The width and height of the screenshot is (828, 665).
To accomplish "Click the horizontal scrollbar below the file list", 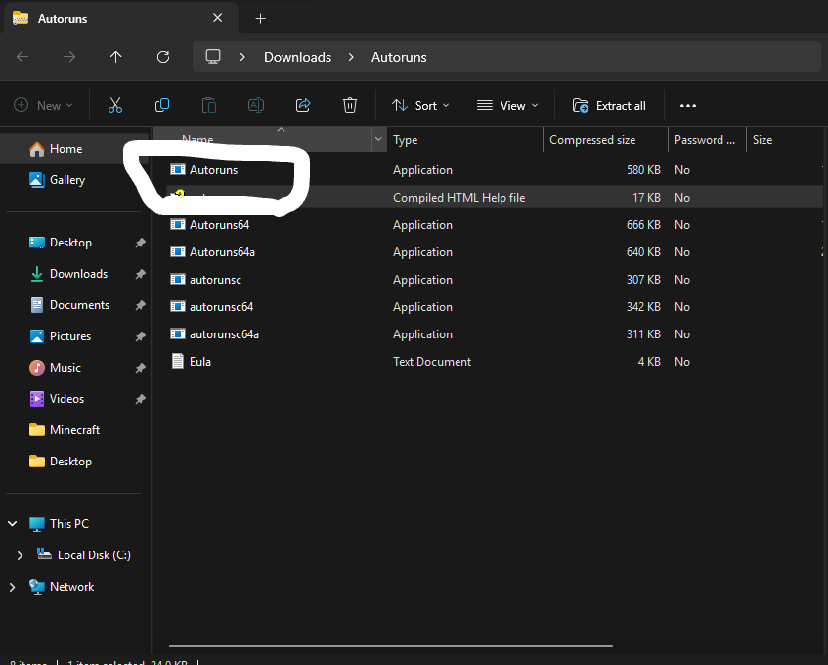I will 391,645.
